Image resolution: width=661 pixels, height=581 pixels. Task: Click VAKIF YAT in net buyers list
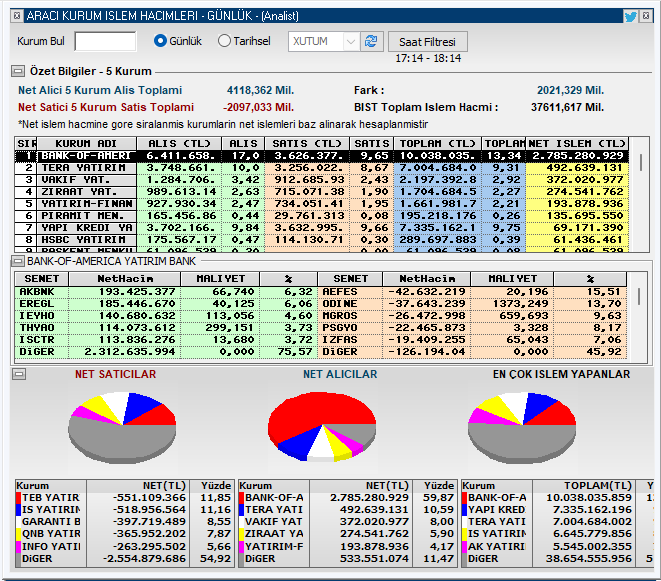click(274, 522)
